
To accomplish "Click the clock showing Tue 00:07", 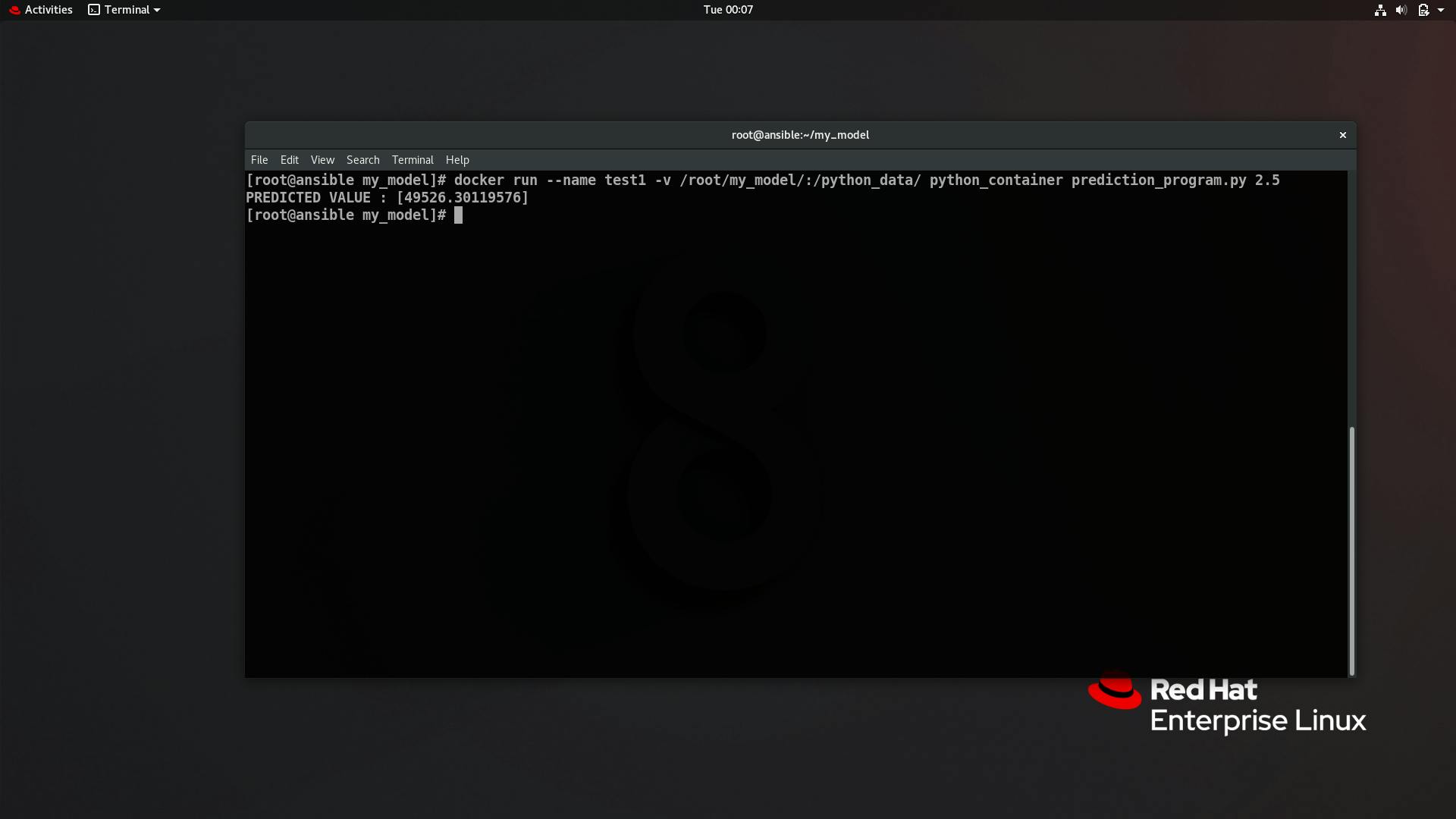I will pos(728,10).
